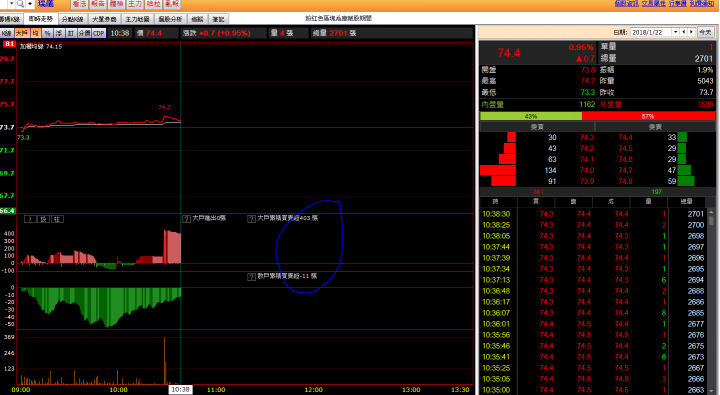720x395 pixels.
Task: Toggle the 分價 price distribution button
Action: coord(84,33)
